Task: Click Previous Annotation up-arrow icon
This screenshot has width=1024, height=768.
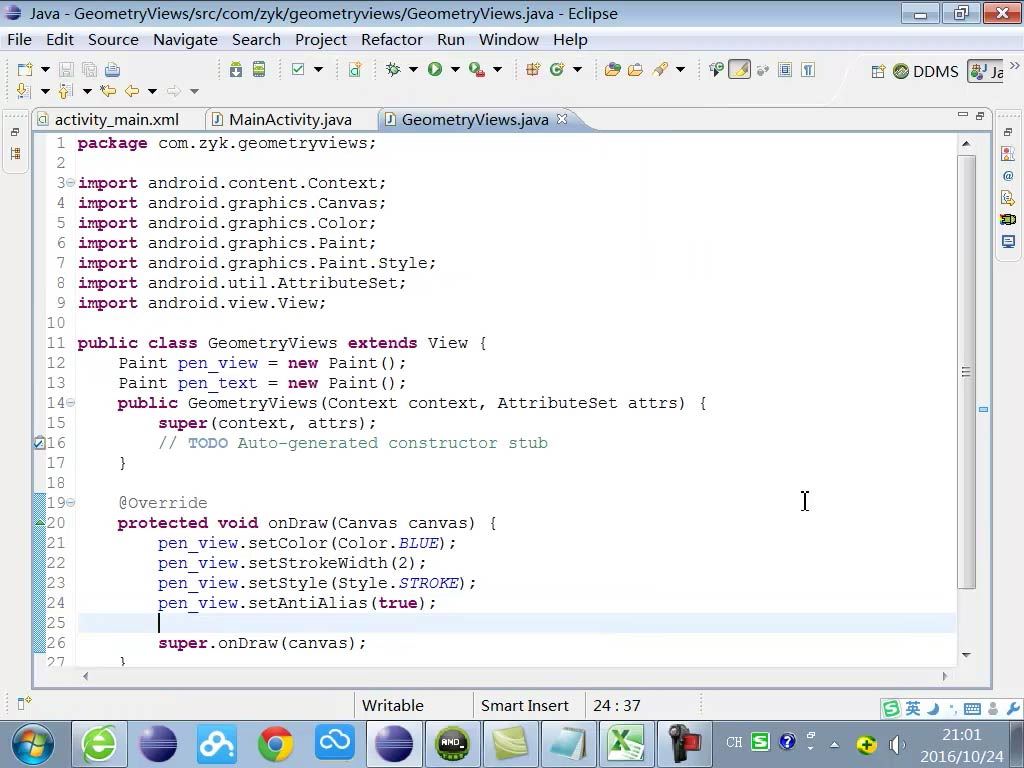Action: [x=65, y=91]
